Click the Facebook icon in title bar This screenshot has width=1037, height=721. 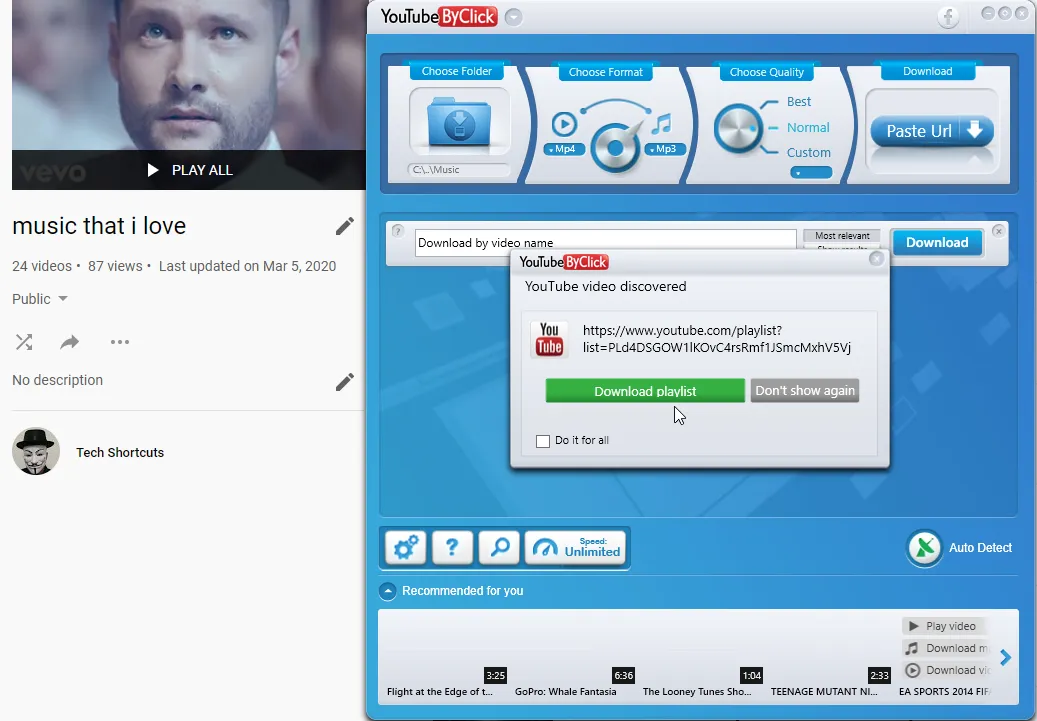948,17
